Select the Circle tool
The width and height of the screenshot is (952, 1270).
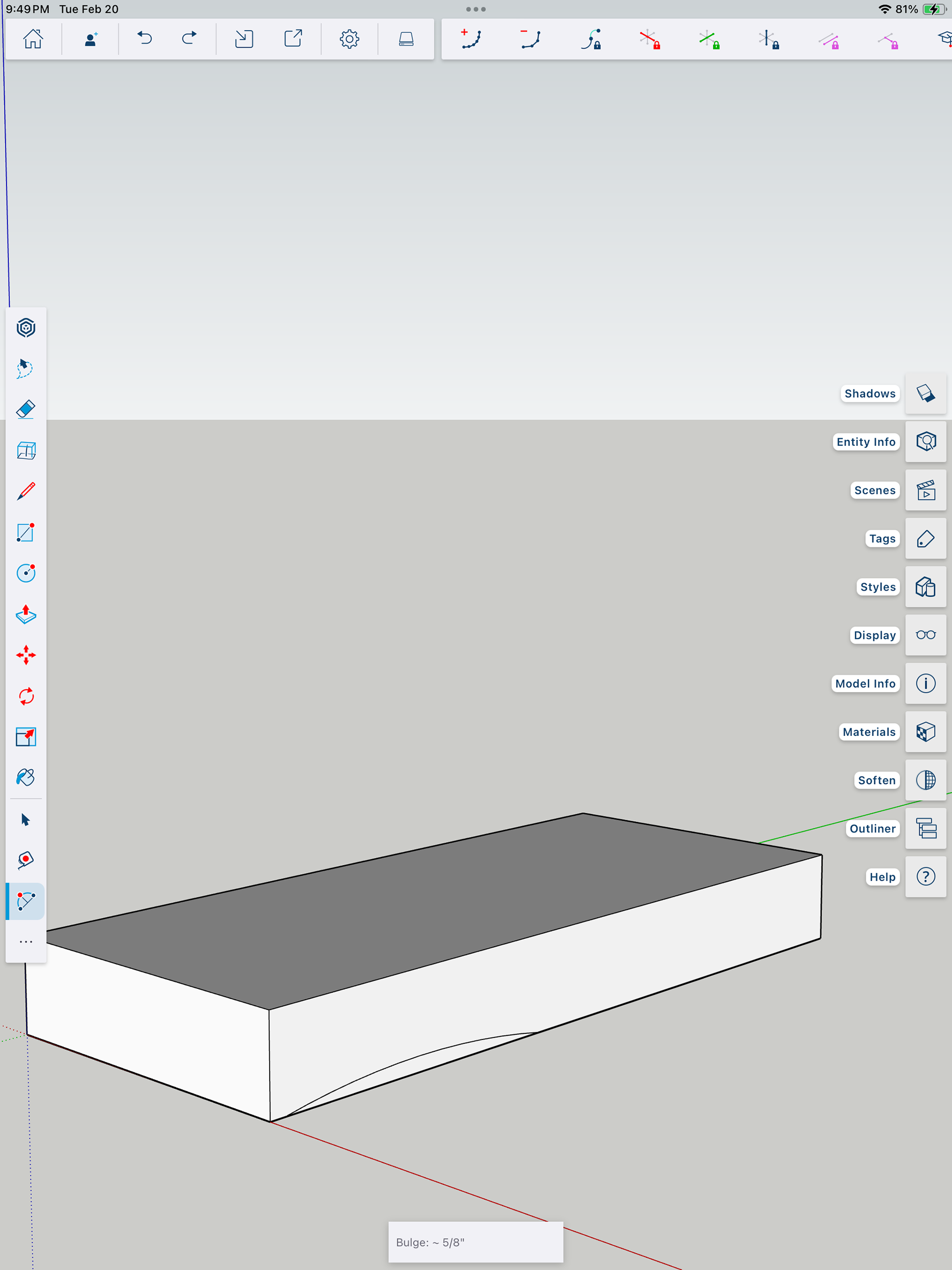point(26,573)
